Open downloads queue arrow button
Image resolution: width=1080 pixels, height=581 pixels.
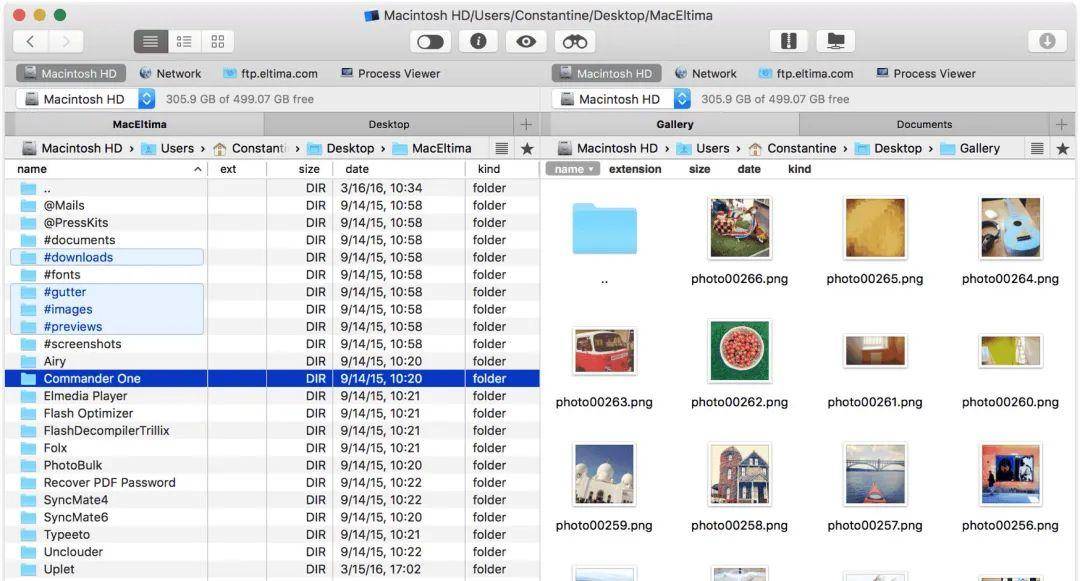click(1047, 41)
